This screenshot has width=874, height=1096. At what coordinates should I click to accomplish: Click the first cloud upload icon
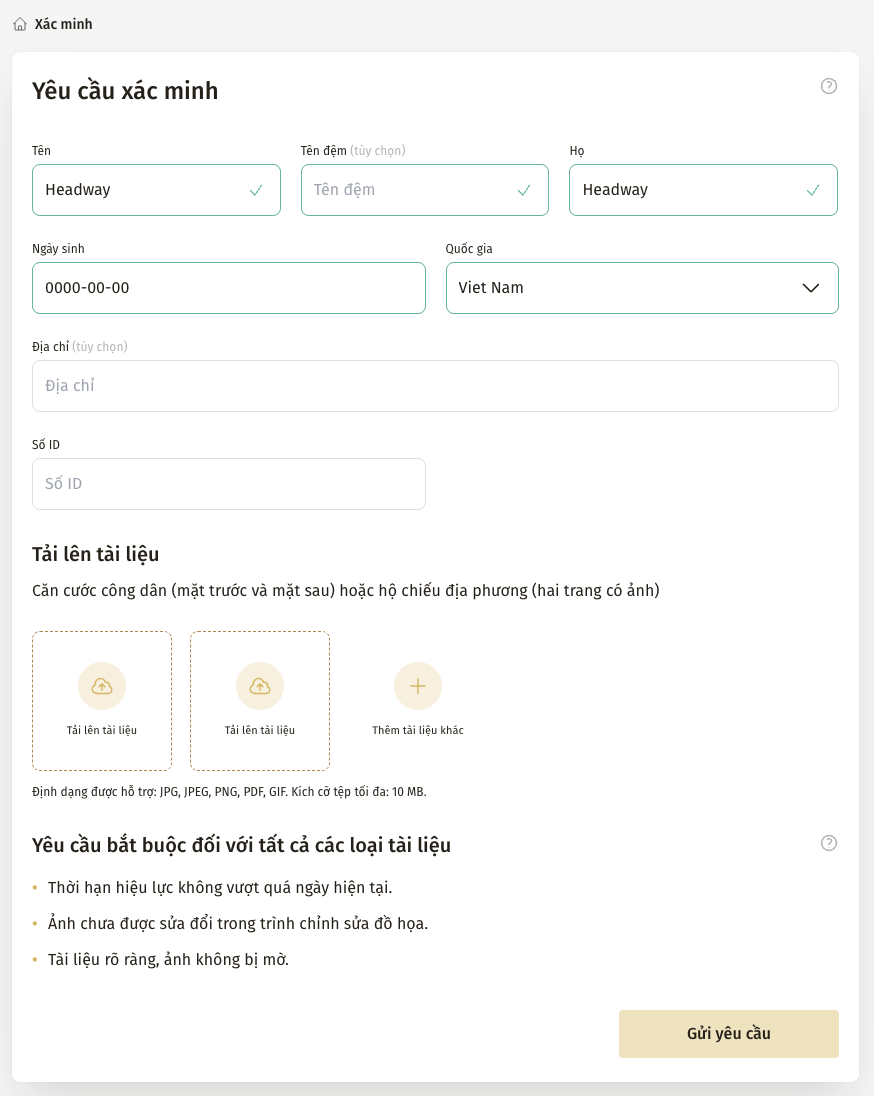(102, 686)
